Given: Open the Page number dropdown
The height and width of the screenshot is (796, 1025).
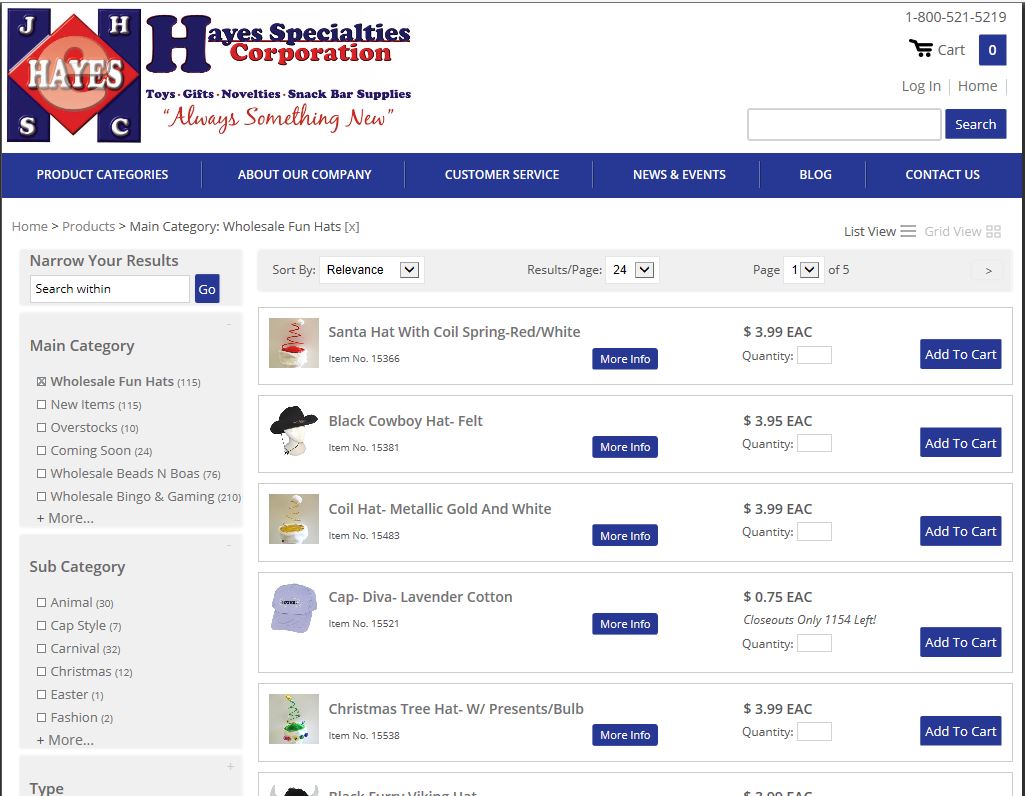Looking at the screenshot, I should tap(804, 270).
